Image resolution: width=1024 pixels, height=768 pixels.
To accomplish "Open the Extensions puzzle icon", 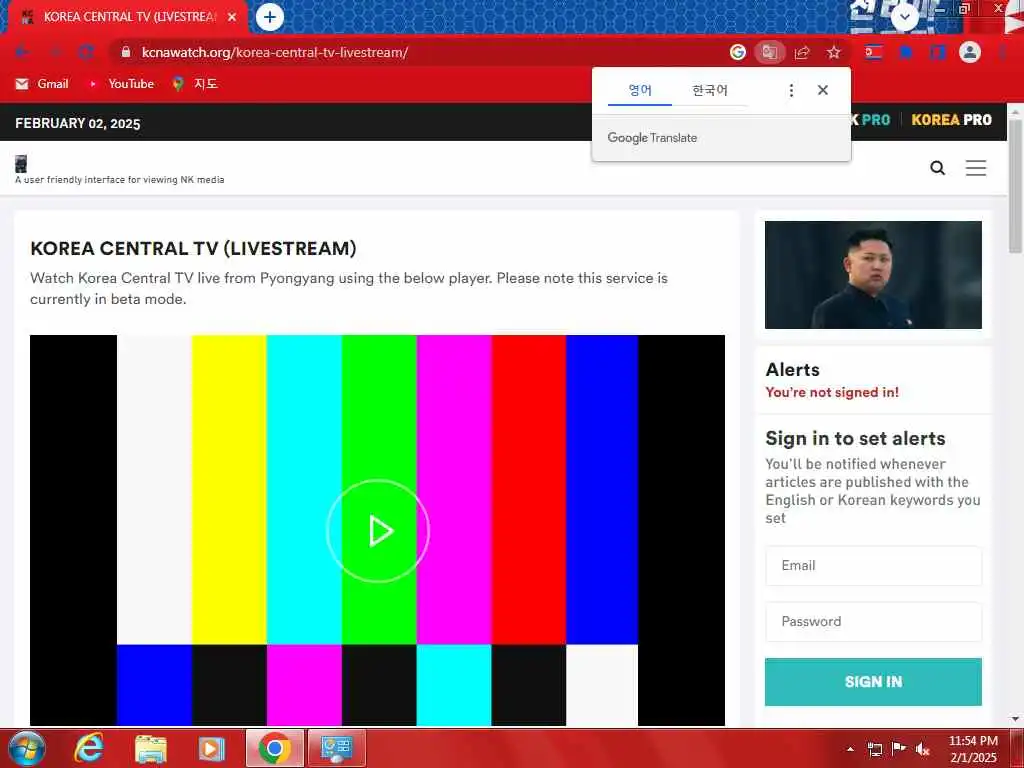I will [x=906, y=52].
